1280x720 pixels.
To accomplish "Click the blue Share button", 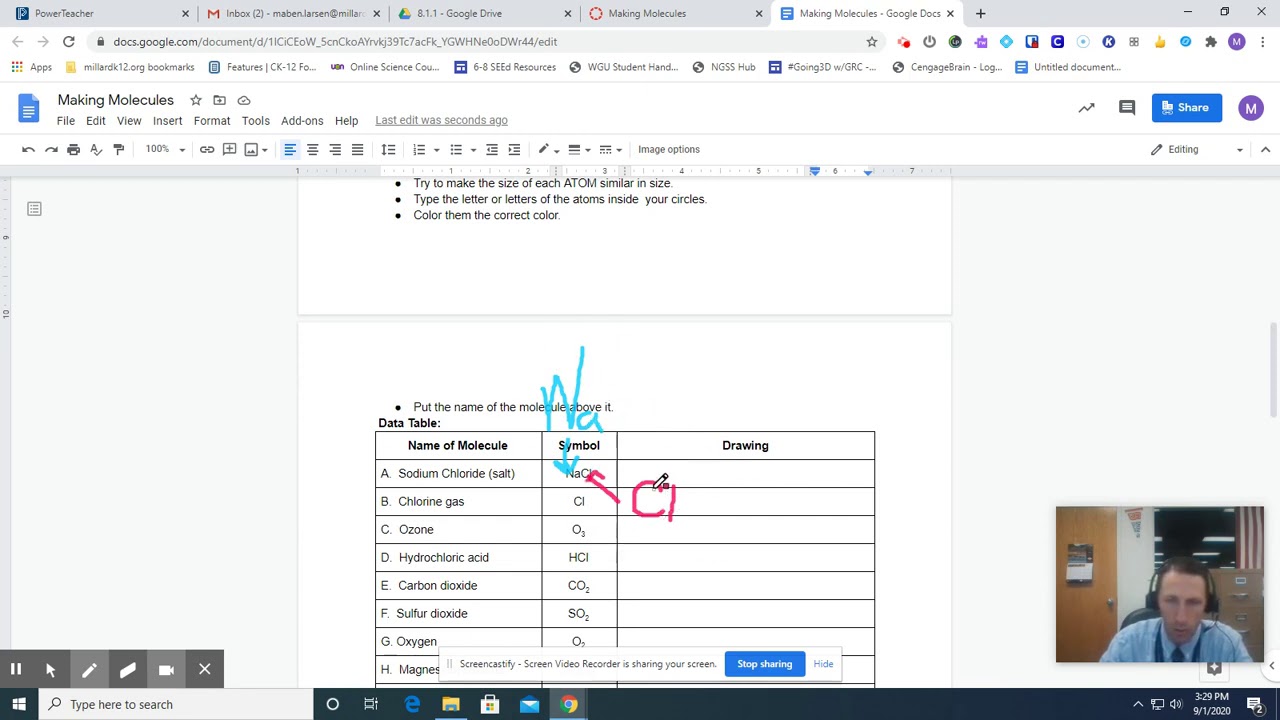I will [x=1186, y=108].
